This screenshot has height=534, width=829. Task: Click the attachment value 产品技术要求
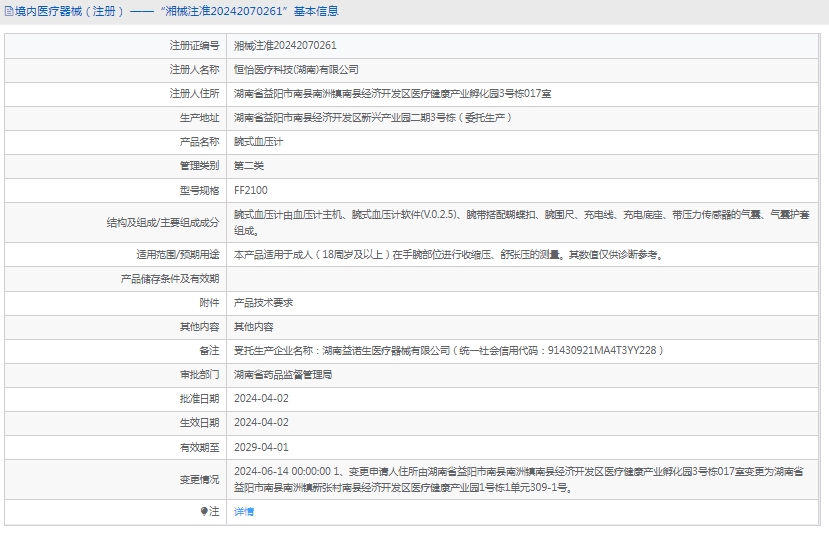coord(264,302)
